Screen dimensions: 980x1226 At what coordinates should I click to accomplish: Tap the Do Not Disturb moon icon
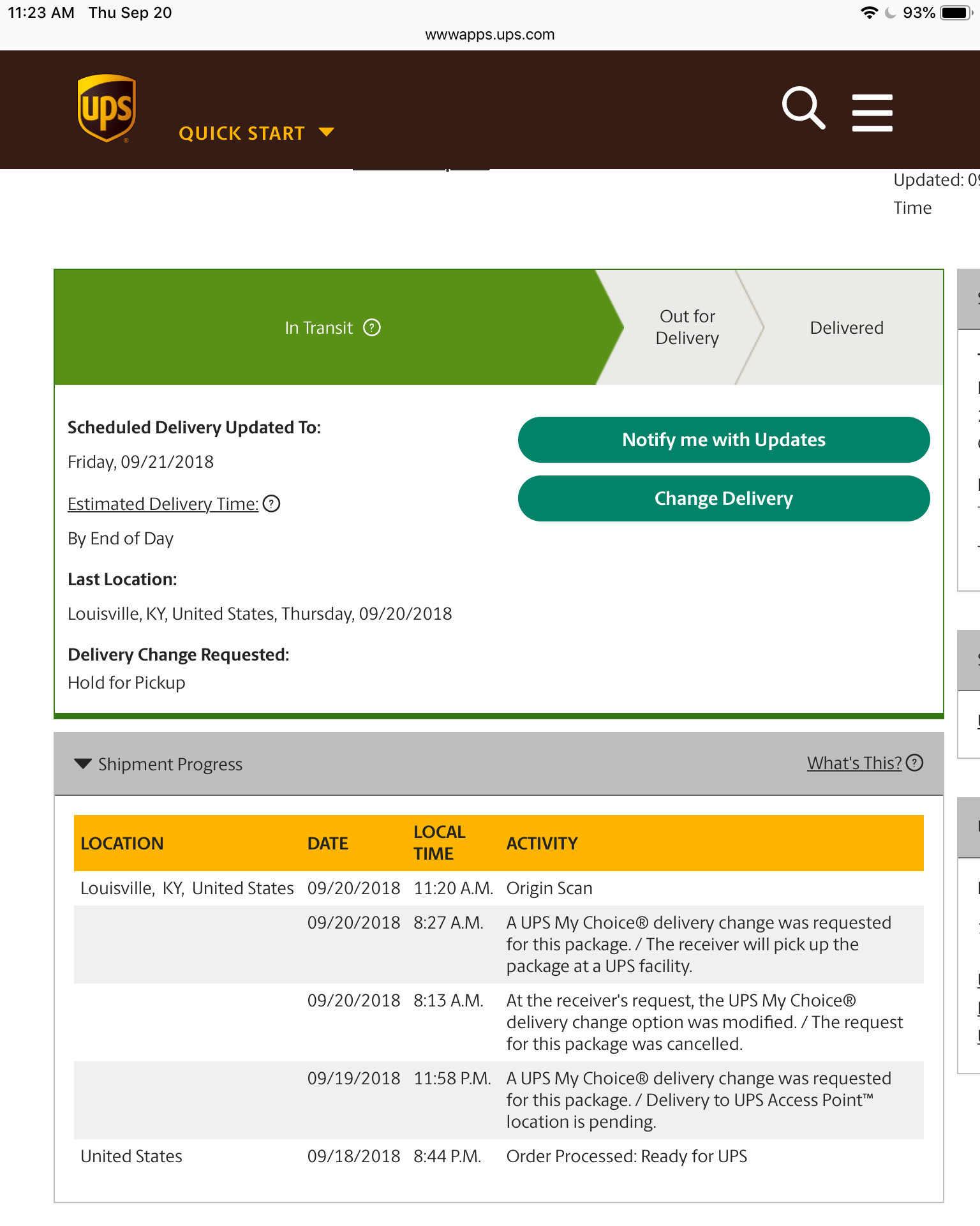[x=891, y=13]
